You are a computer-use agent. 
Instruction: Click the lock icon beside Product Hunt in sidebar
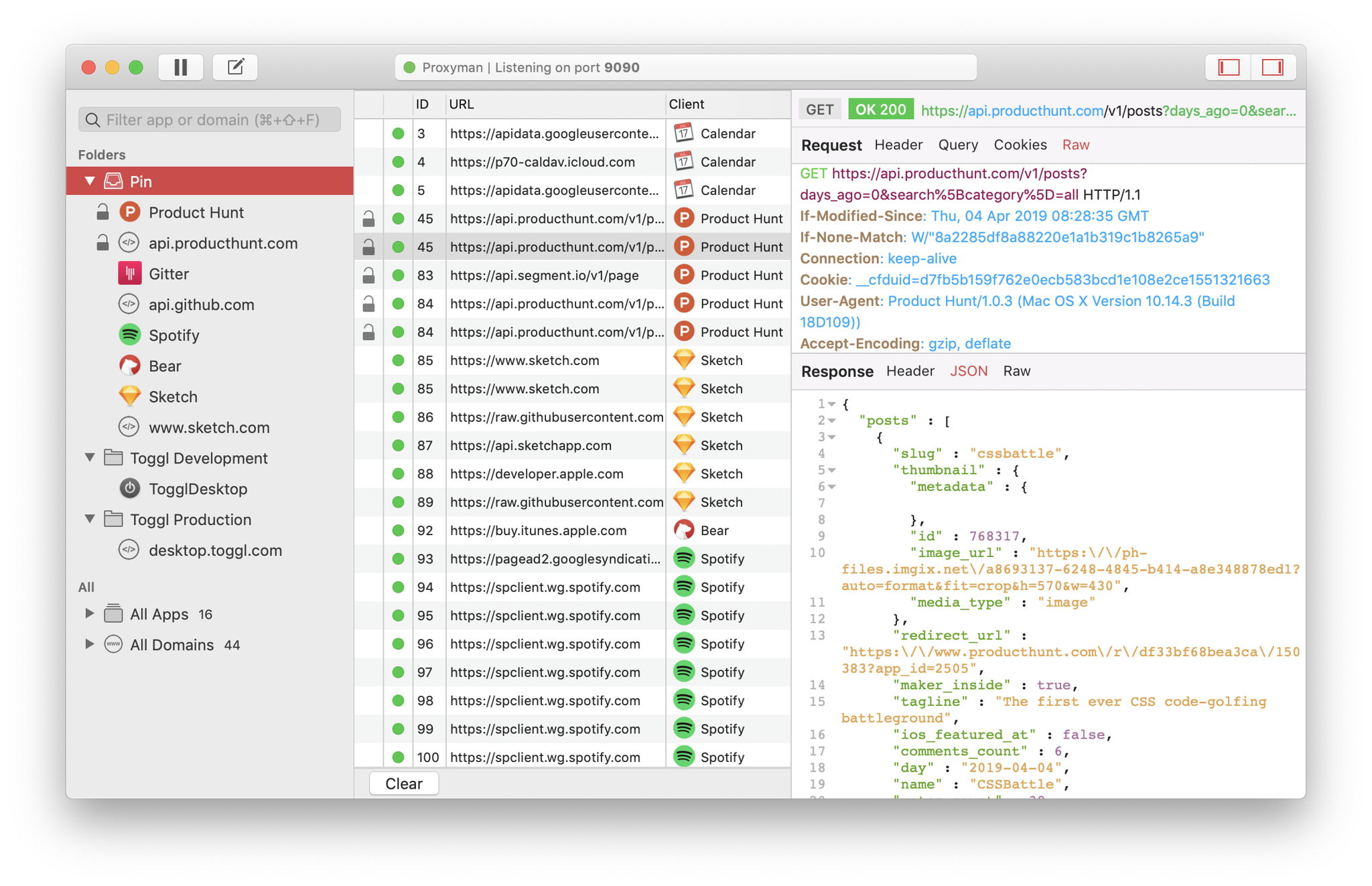coord(102,212)
